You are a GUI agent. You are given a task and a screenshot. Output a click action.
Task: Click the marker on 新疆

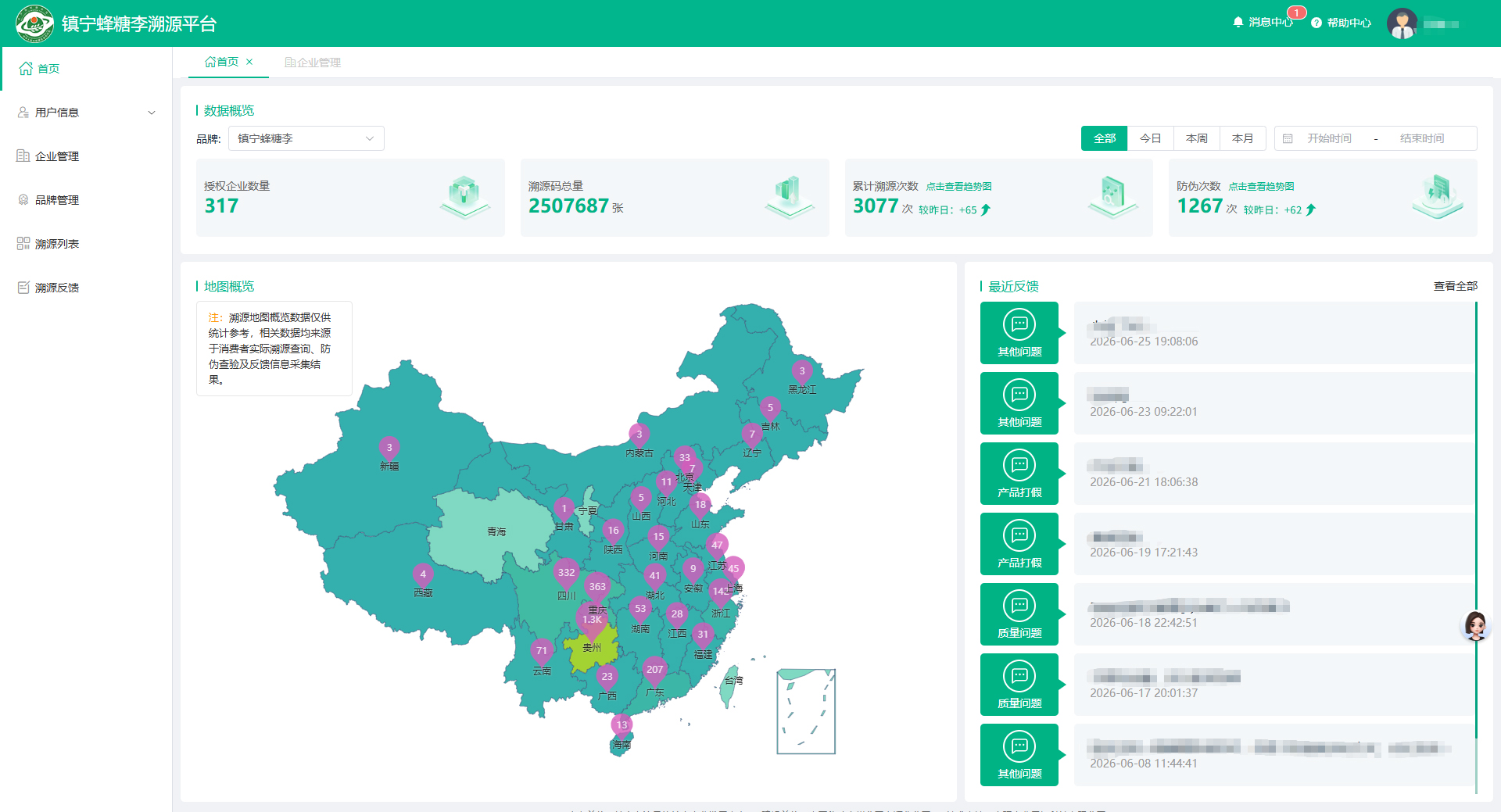tap(389, 449)
